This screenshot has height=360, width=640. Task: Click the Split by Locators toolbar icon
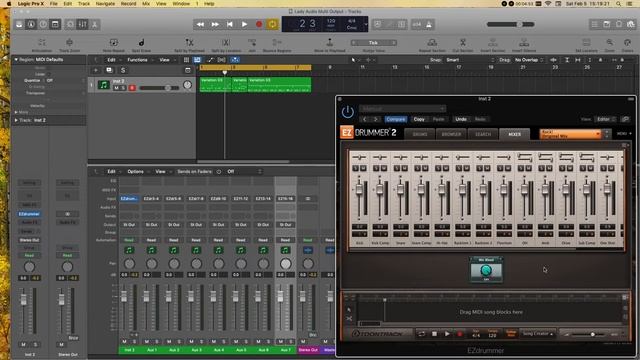coord(226,42)
